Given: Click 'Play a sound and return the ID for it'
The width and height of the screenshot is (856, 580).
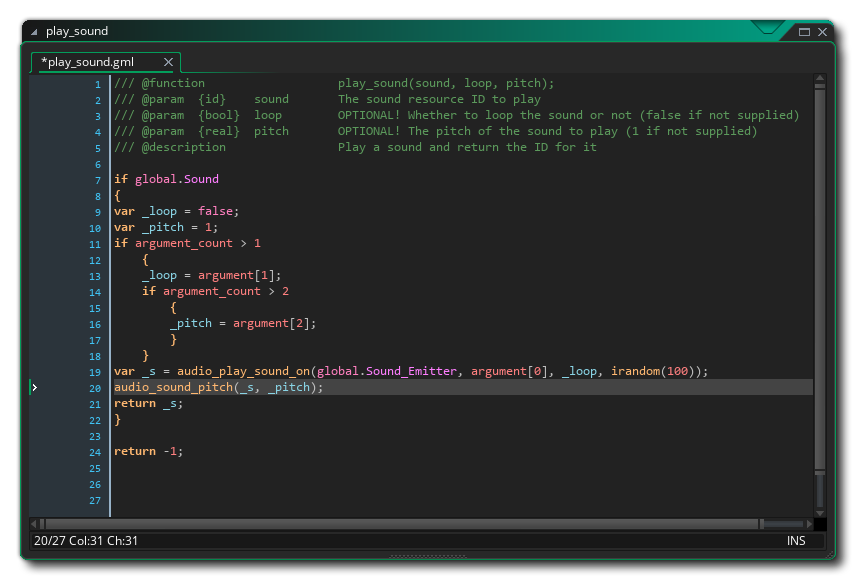Looking at the screenshot, I should 467,147.
